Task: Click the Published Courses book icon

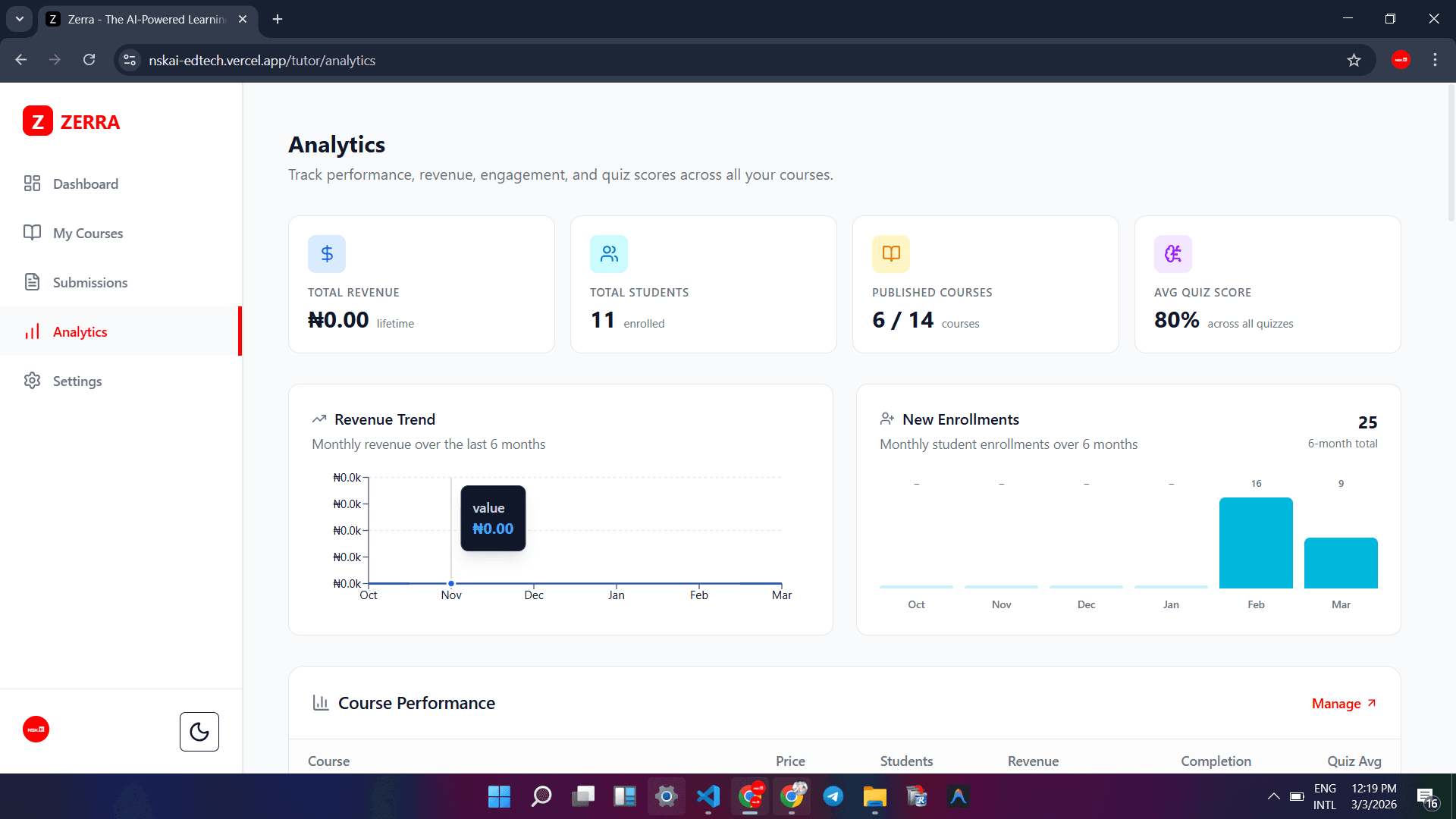Action: 890,254
